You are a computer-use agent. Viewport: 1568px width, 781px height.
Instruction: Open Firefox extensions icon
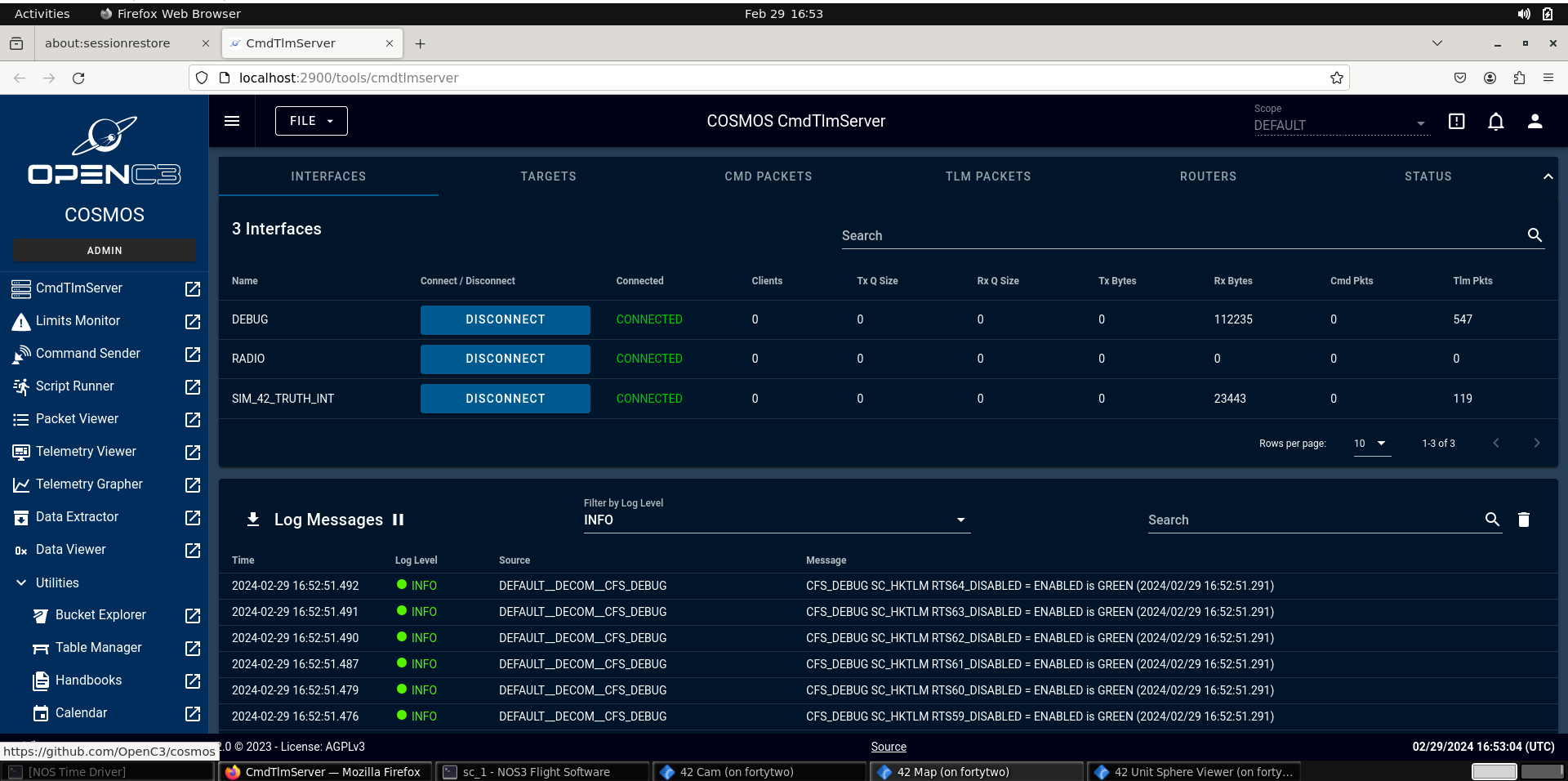[x=1518, y=78]
